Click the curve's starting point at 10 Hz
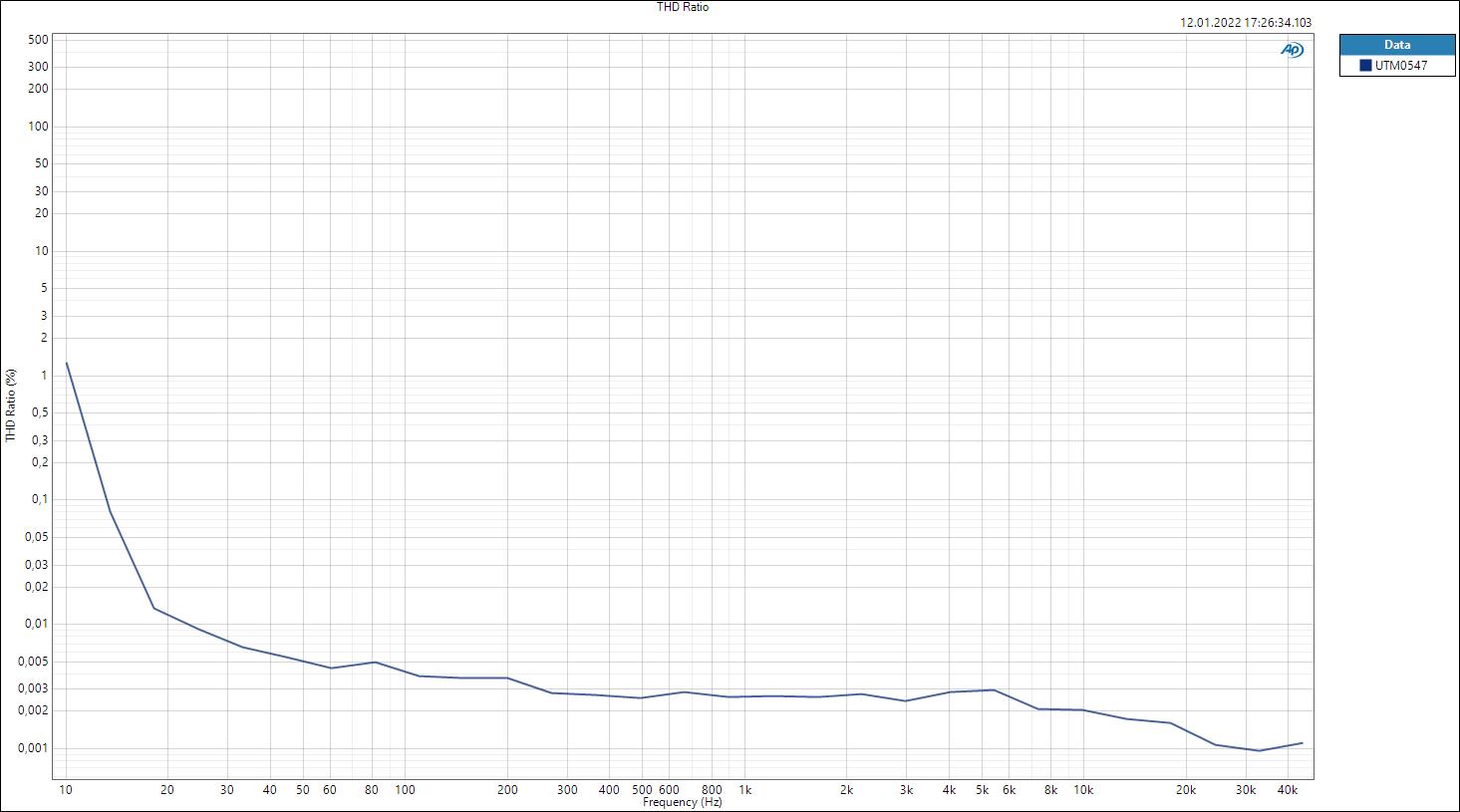This screenshot has width=1460, height=812. [x=67, y=363]
